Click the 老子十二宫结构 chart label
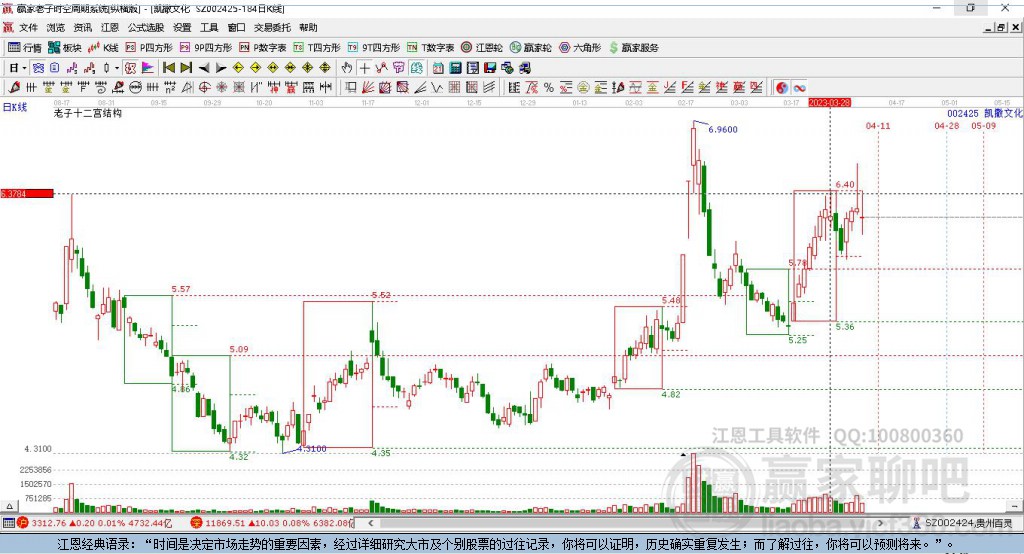Viewport: 1024px width, 554px height. point(88,113)
